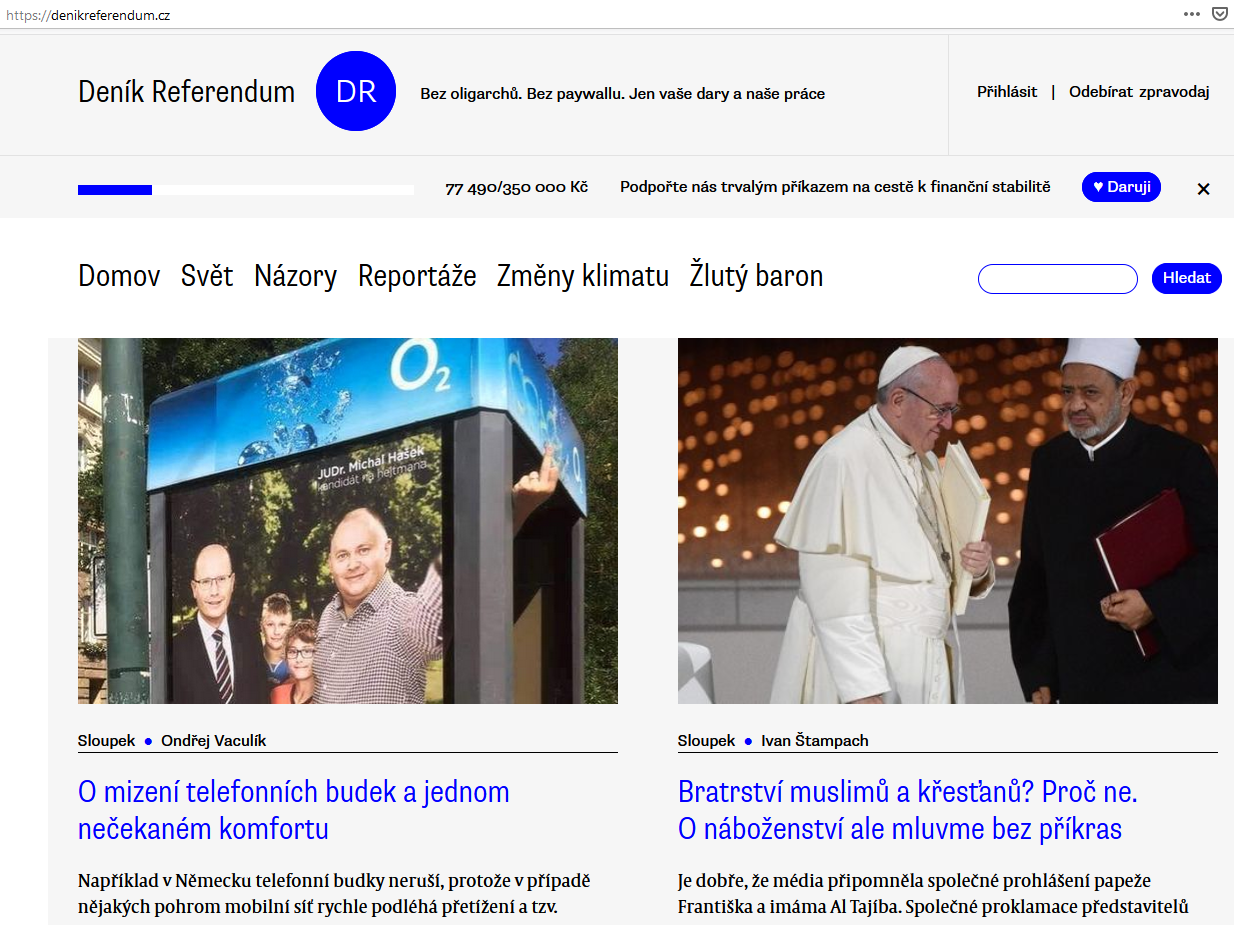
Task: Click author name Ivan Štampach
Action: point(815,741)
